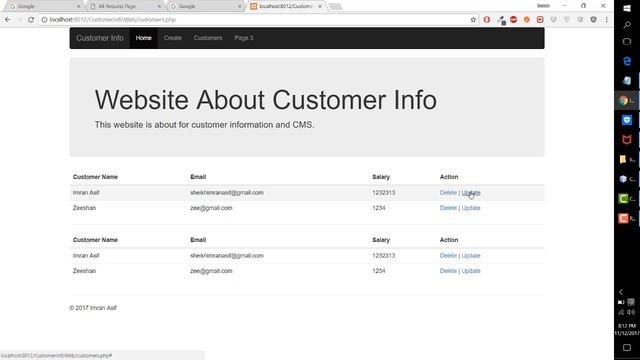Open the Page 3 nav item

[x=244, y=38]
